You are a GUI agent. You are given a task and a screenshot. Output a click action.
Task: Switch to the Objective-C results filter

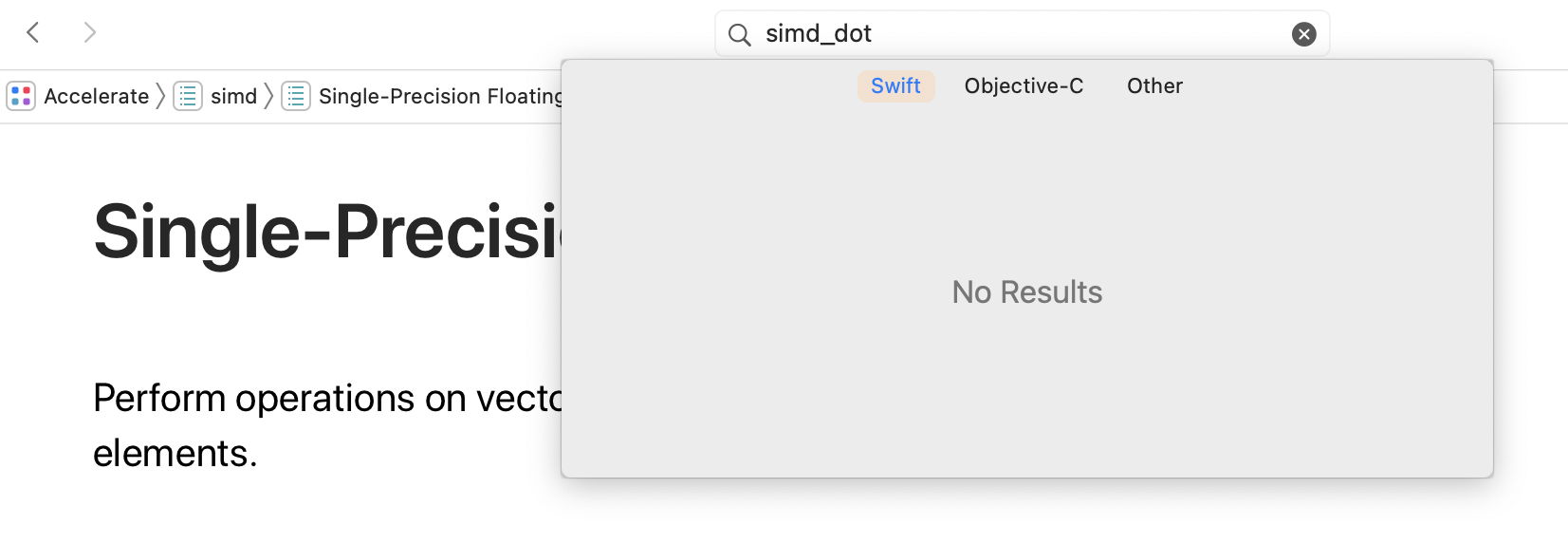pos(1024,86)
